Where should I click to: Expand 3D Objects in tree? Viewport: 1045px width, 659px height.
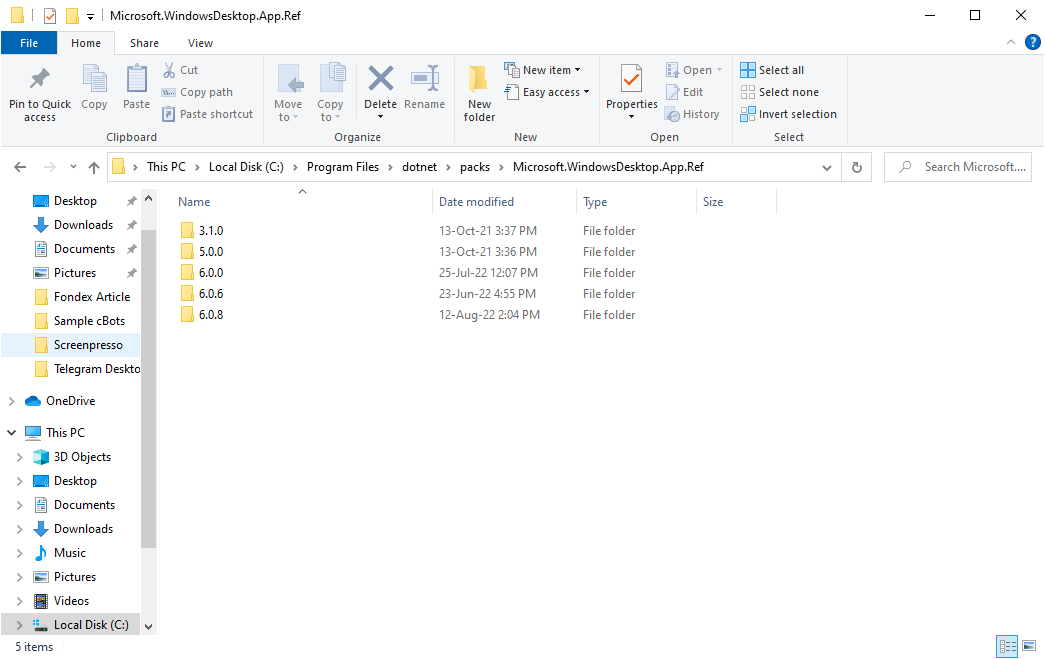[x=19, y=457]
